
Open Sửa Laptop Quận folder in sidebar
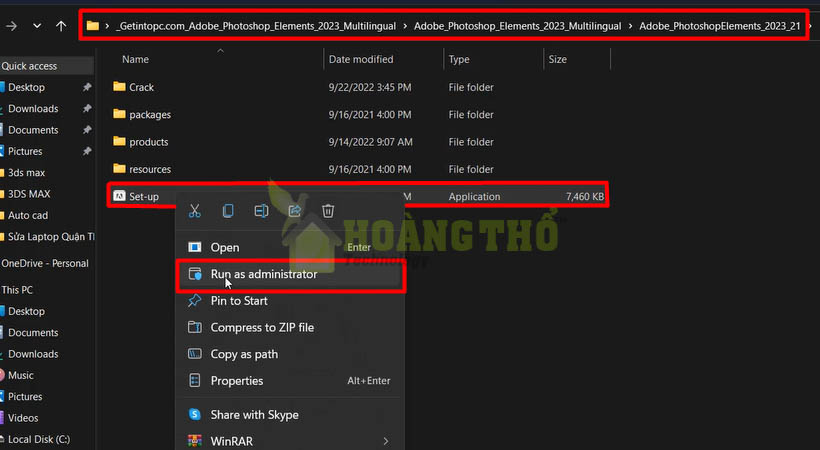point(51,237)
